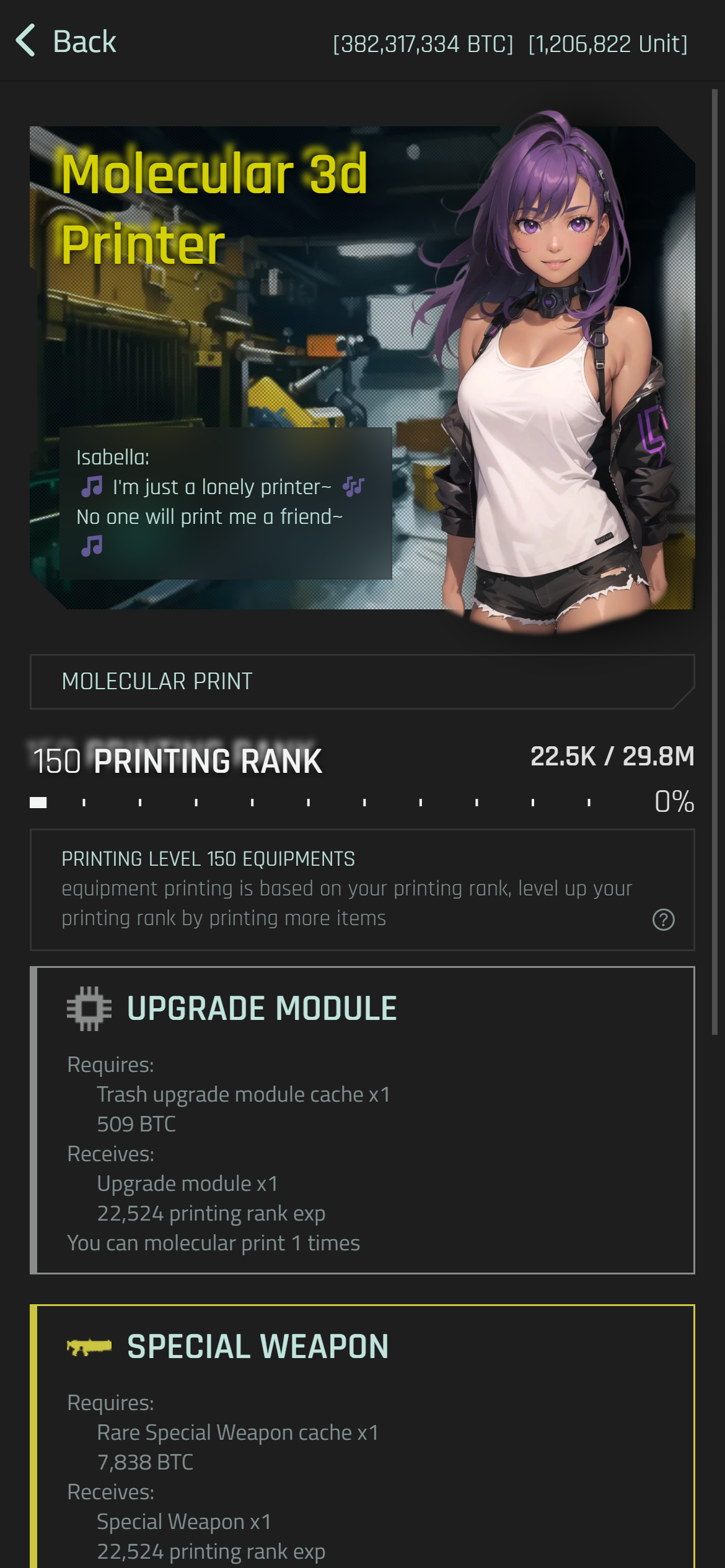Viewport: 725px width, 1568px height.
Task: Click the music note below the lyrics
Action: tap(92, 546)
